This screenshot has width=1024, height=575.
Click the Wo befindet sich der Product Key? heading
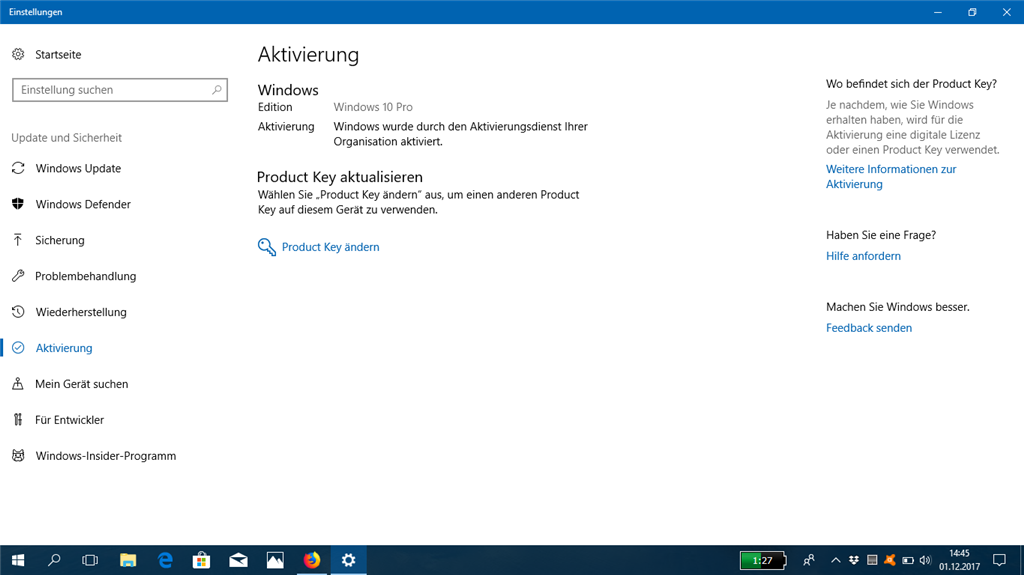tap(911, 84)
